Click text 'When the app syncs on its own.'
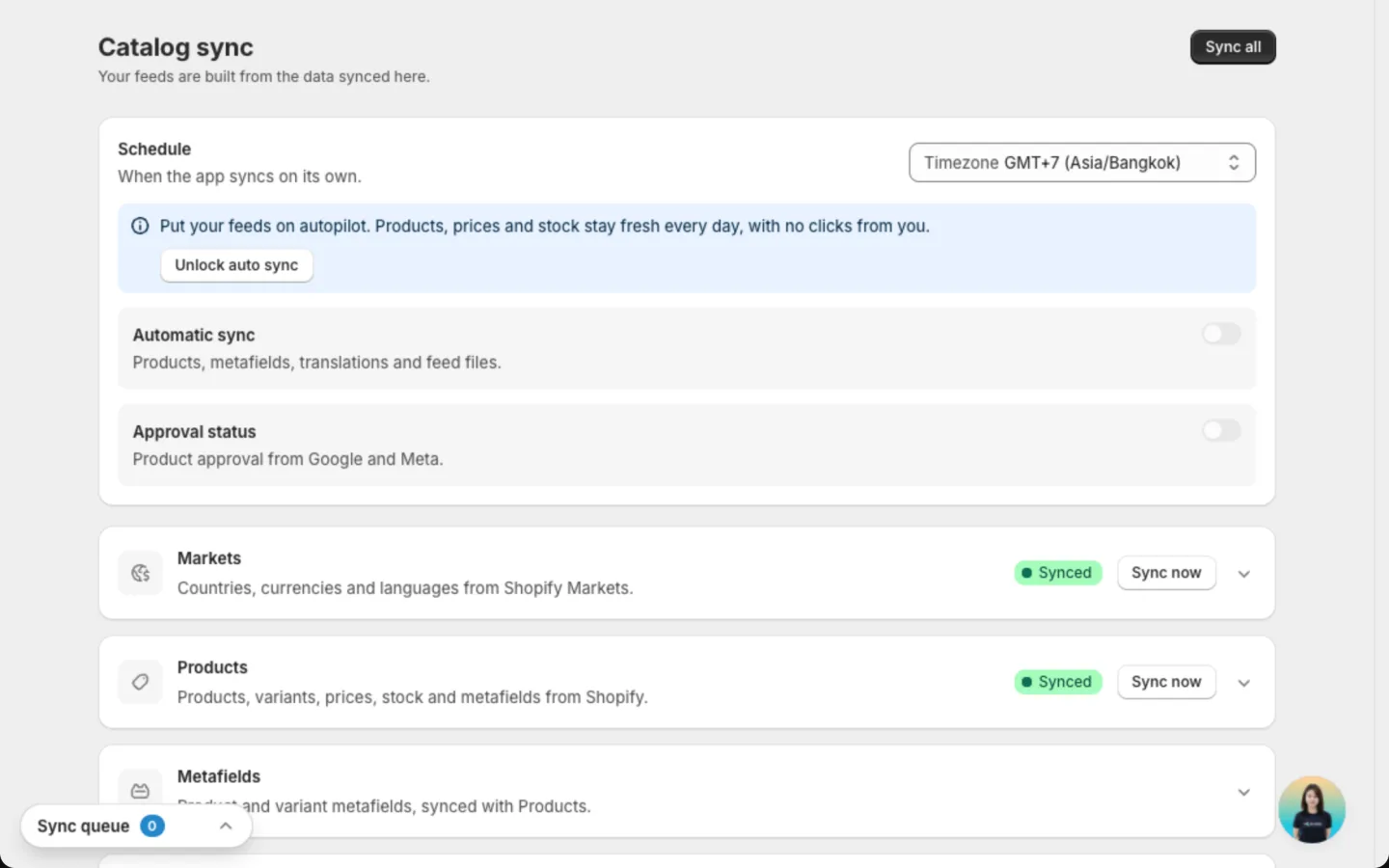This screenshot has width=1389, height=868. (x=239, y=176)
